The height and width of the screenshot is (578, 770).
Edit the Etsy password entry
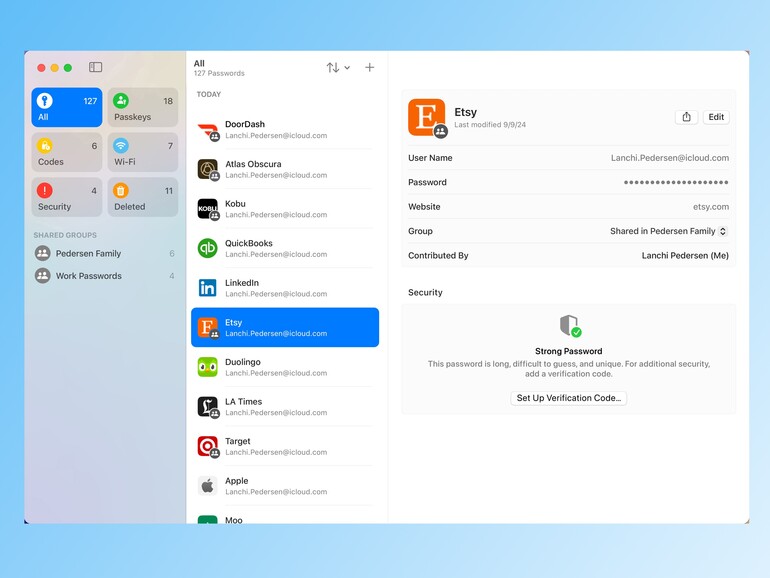click(716, 117)
